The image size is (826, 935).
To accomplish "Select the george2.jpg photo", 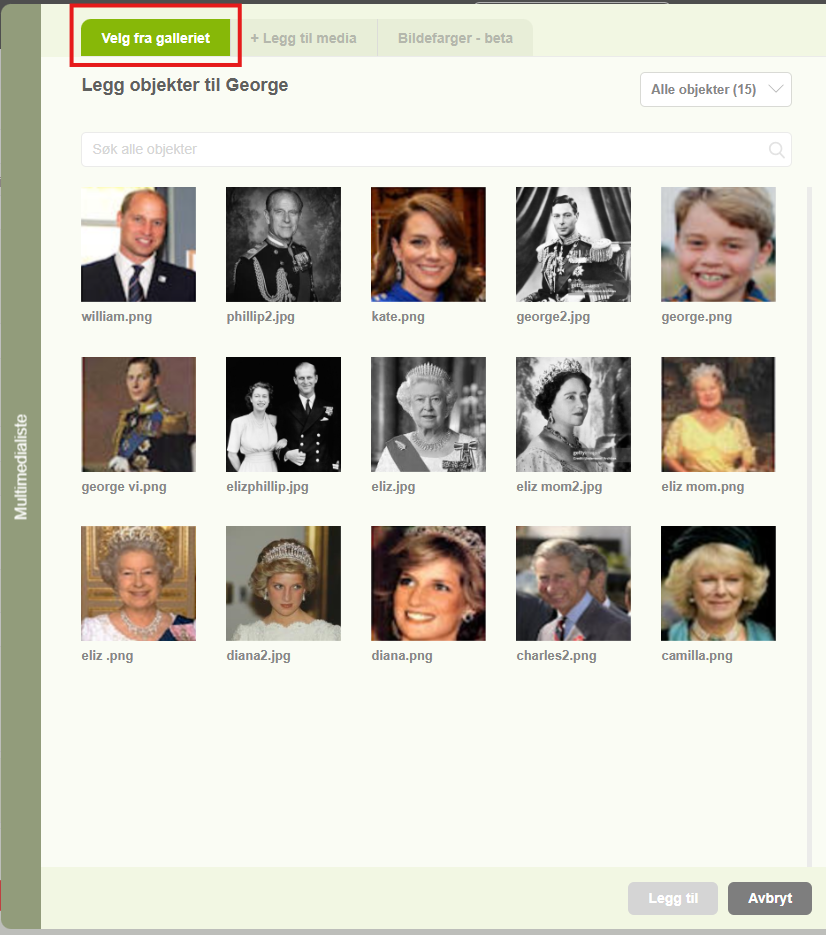I will click(573, 244).
